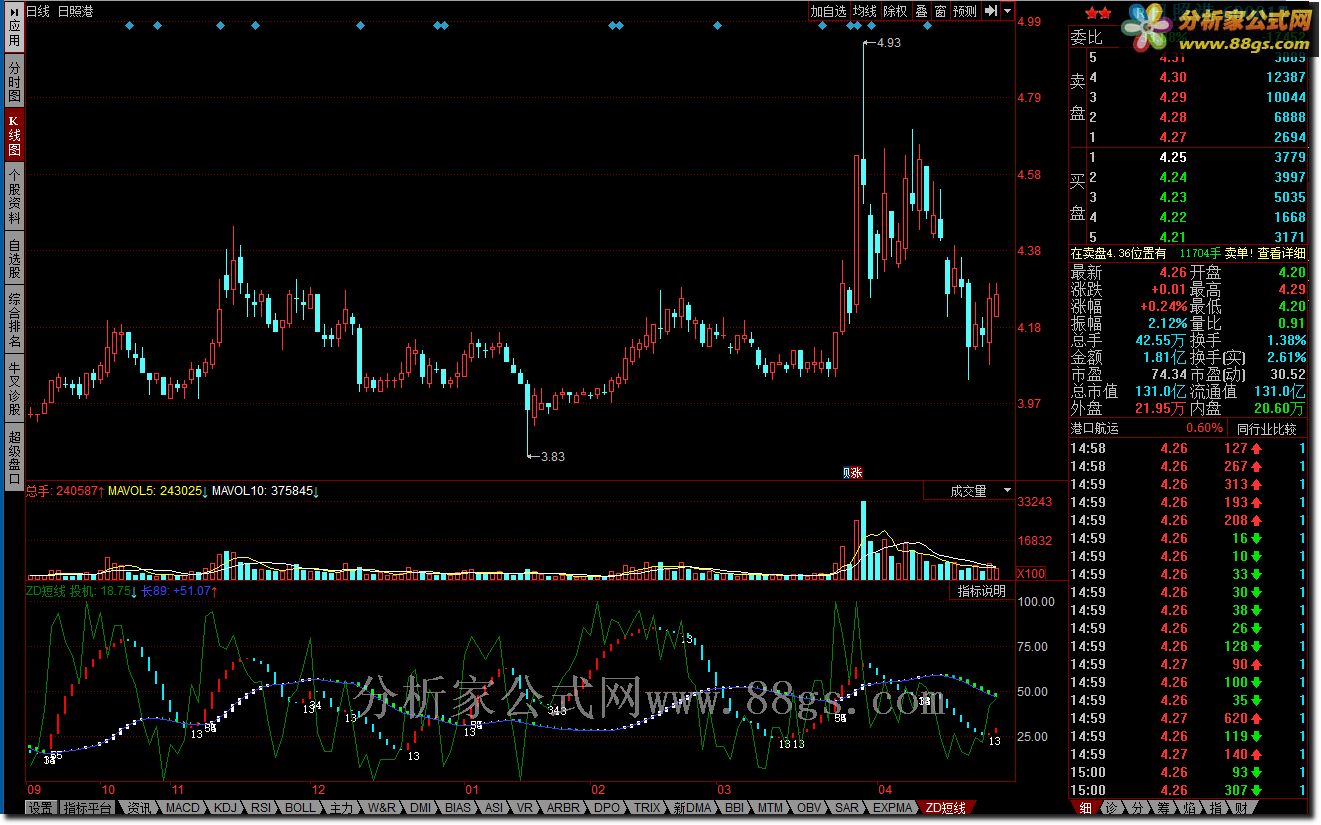This screenshot has width=1321, height=825.
Task: Select the ZD短线 indicator tab
Action: (945, 807)
